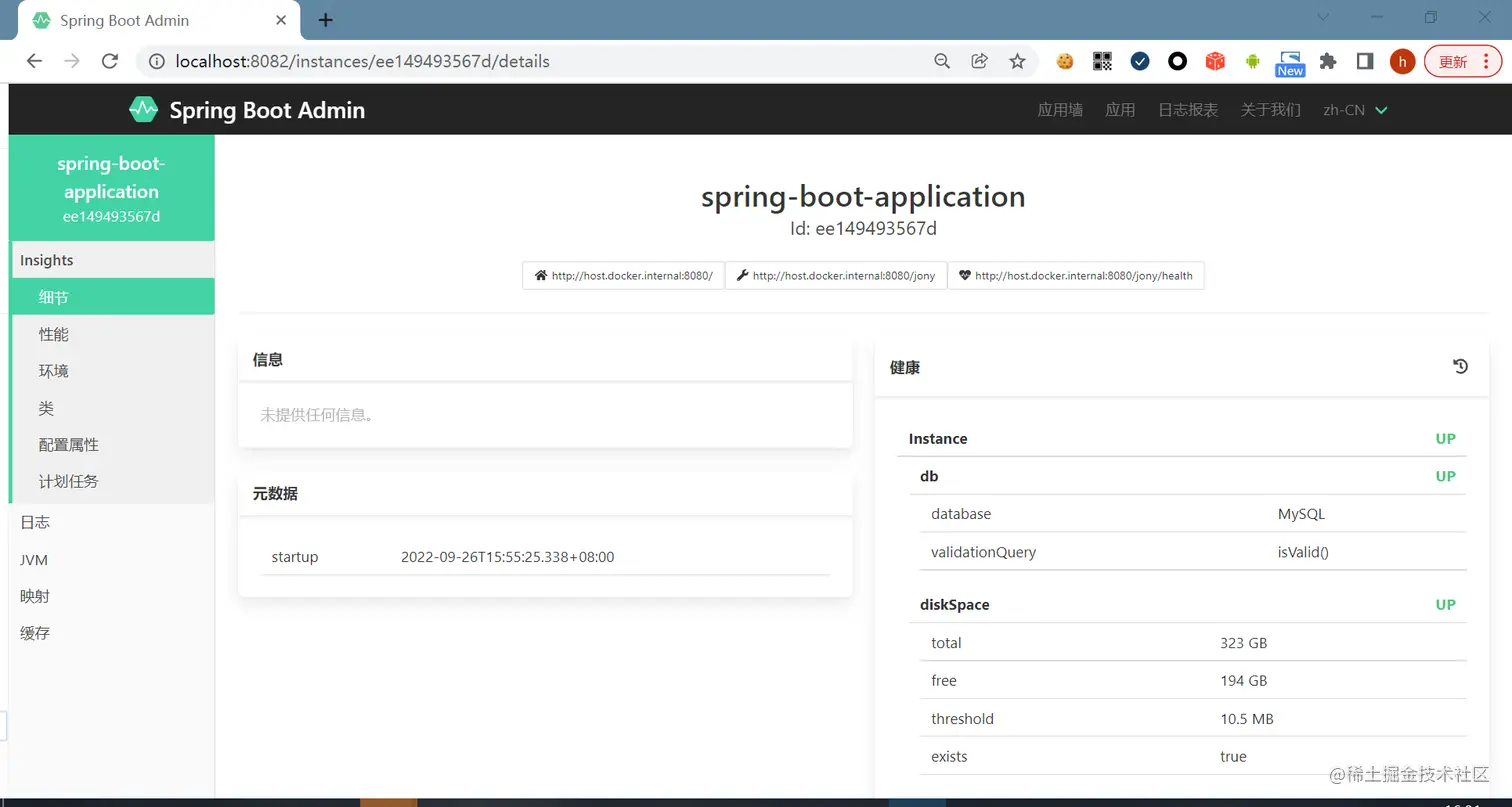Open 应用 in the top navigation
Screen dimensions: 1512x807
click(1120, 110)
